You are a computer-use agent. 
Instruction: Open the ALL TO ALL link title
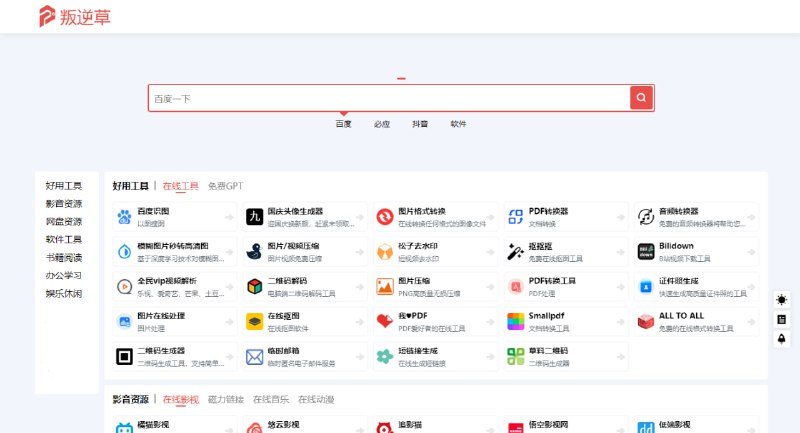pos(681,316)
